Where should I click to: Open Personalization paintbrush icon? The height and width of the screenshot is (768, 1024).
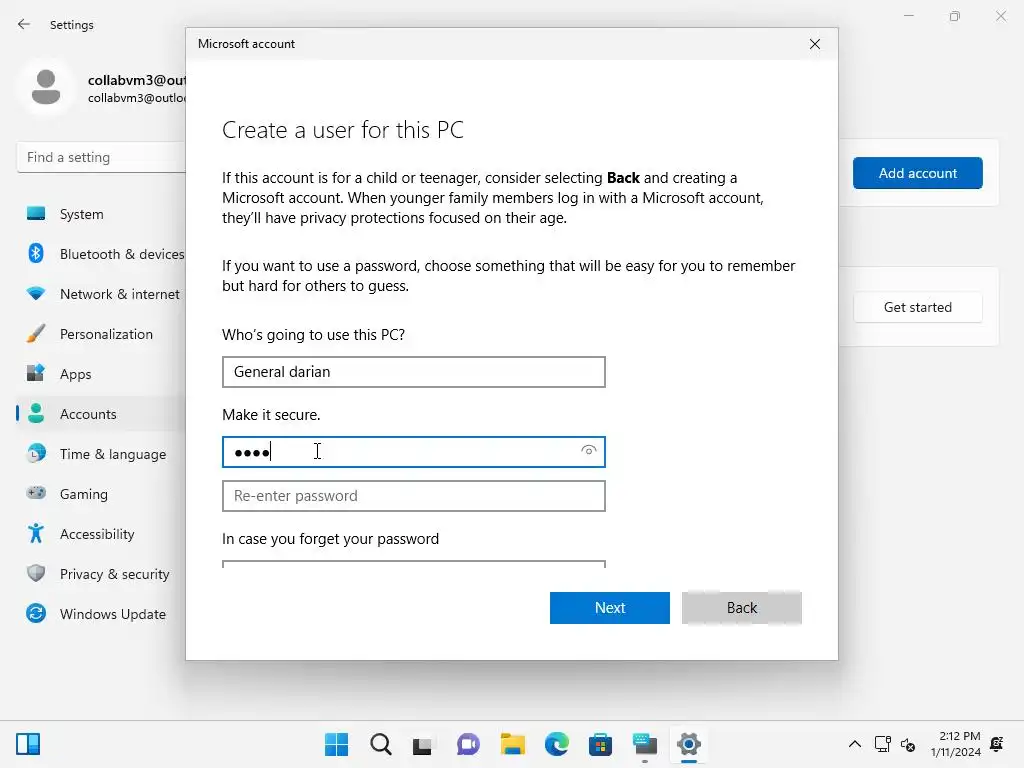tap(36, 334)
